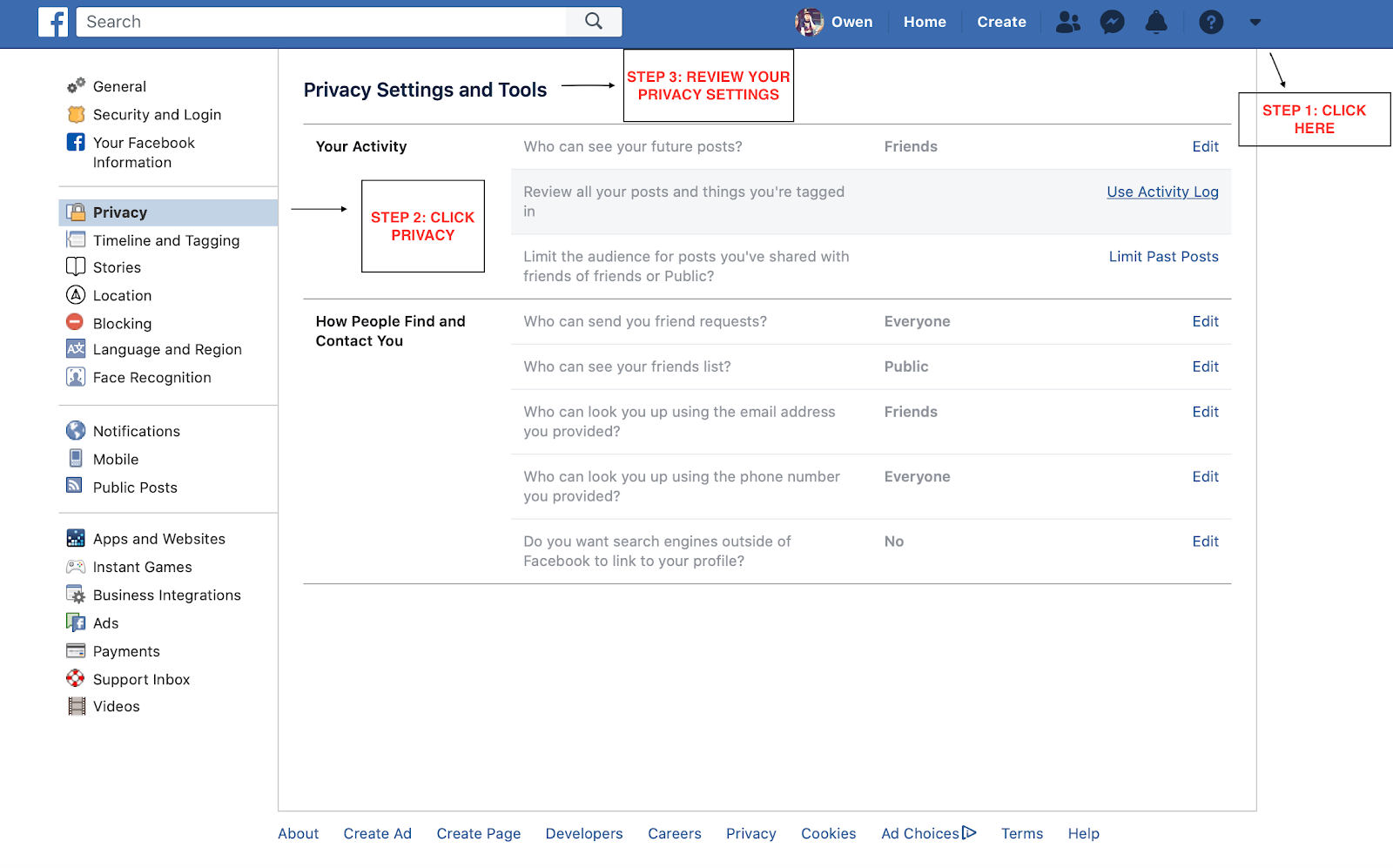Click the Language and Region icon

(76, 349)
